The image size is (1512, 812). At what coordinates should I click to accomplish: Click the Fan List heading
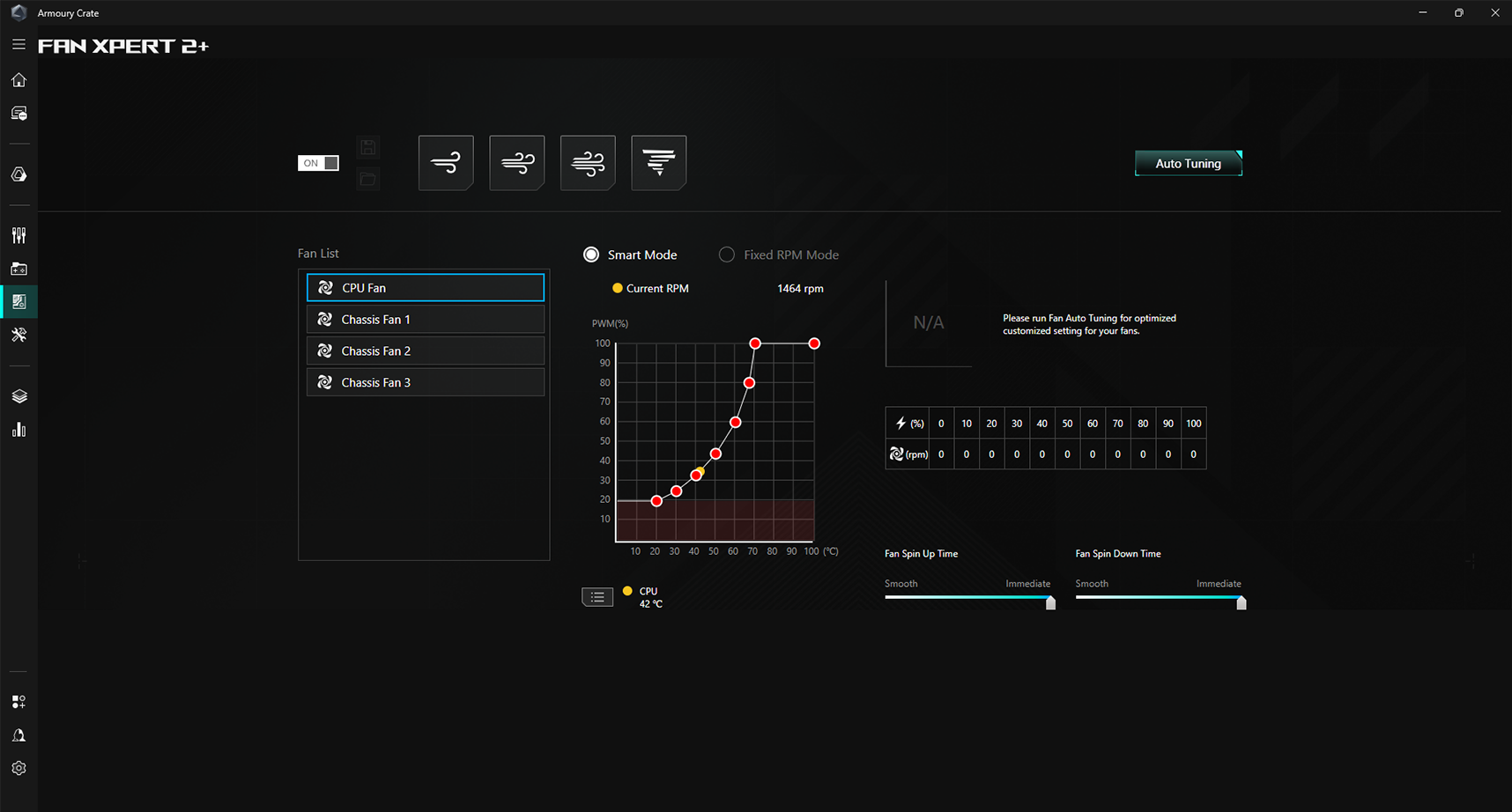coord(318,254)
